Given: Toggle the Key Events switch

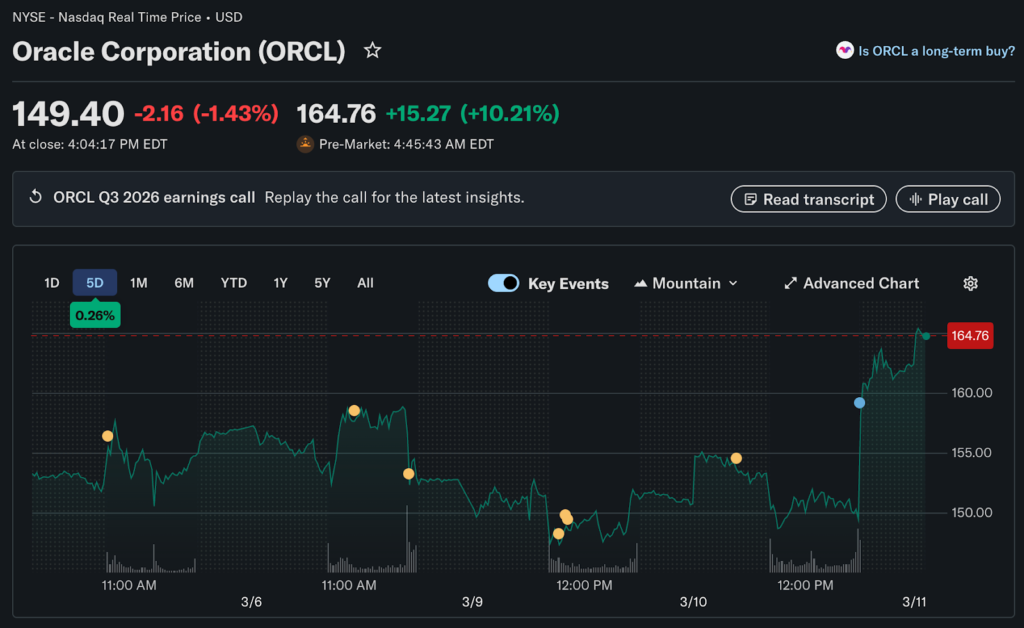Looking at the screenshot, I should click(503, 283).
